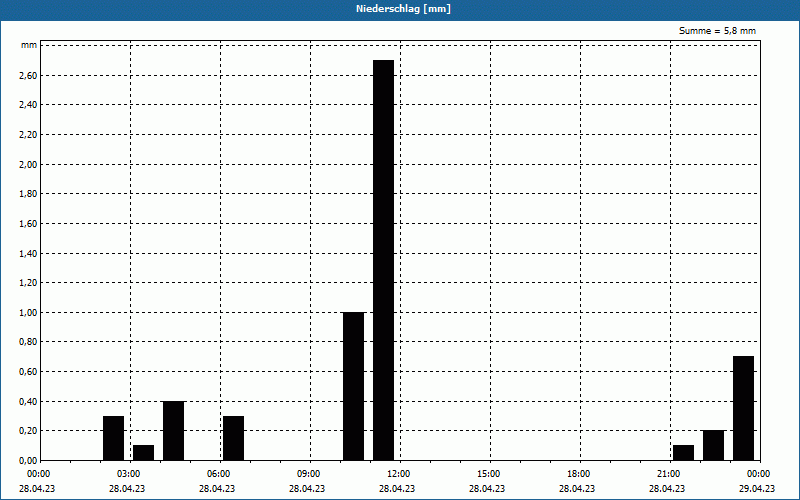800x500 pixels.
Task: Select the 28.04.23 date under 15:00
Action: coord(487,488)
